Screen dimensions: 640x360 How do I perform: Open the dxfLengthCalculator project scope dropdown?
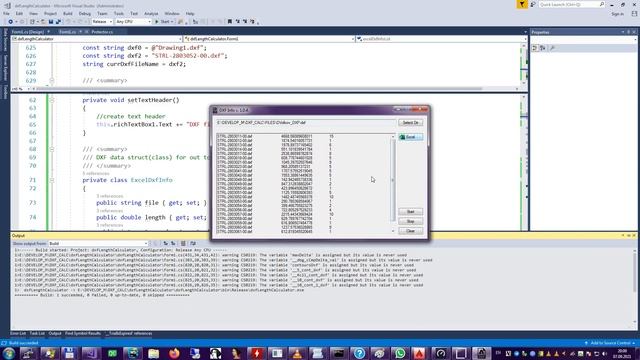(97, 39)
